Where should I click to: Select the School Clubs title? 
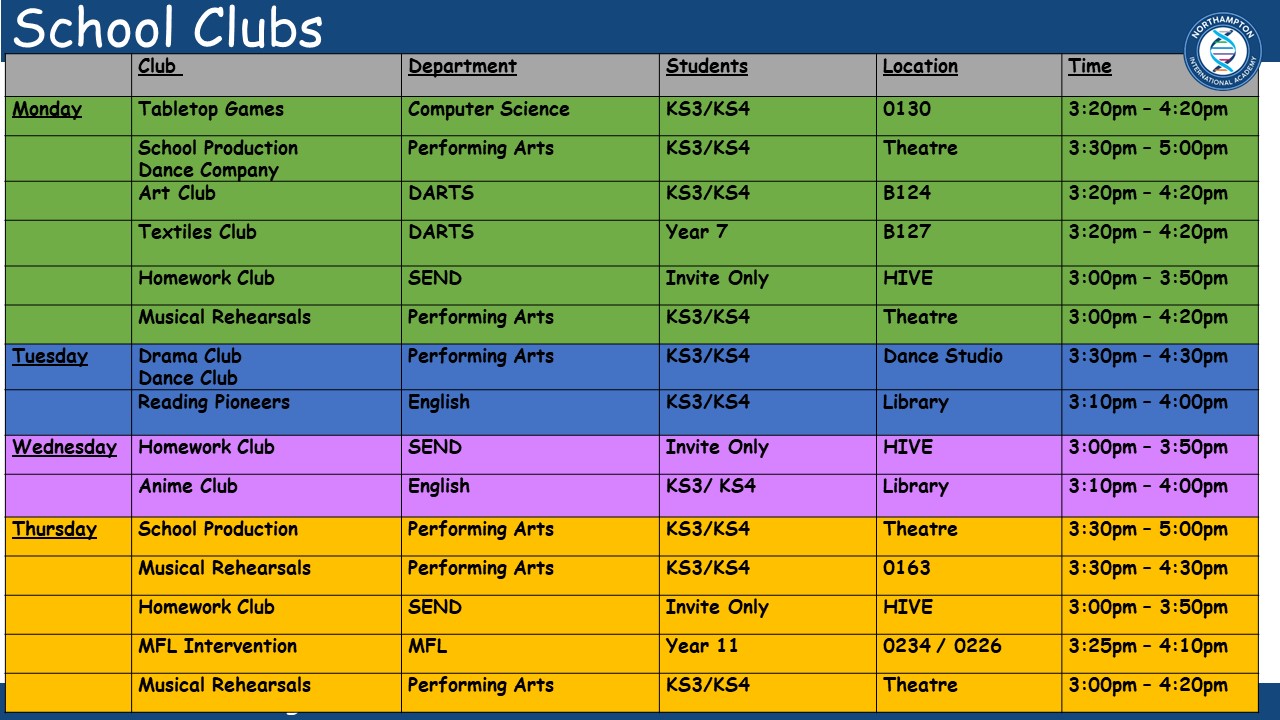click(x=168, y=28)
